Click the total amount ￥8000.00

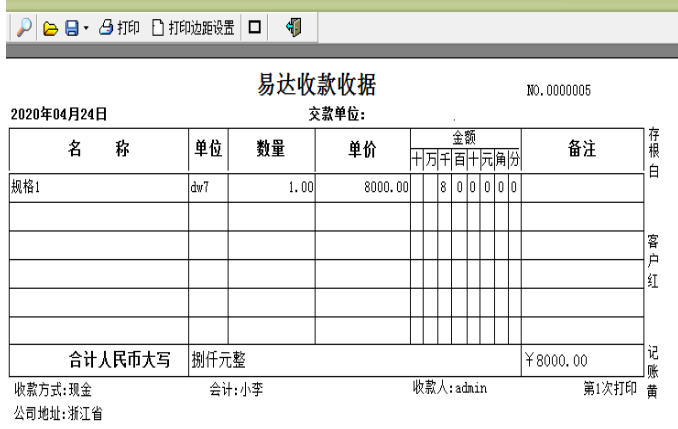(556, 360)
